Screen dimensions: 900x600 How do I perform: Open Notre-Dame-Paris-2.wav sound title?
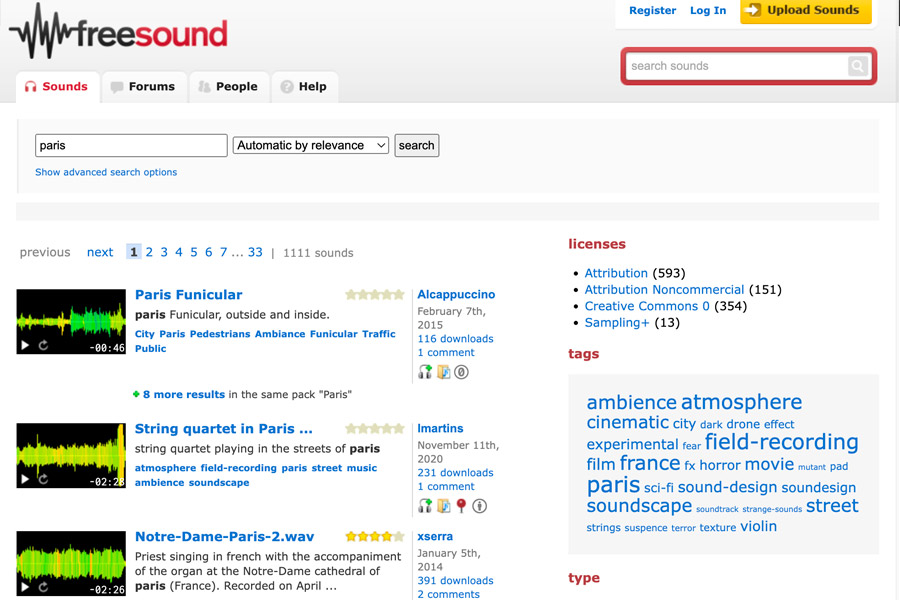(224, 537)
